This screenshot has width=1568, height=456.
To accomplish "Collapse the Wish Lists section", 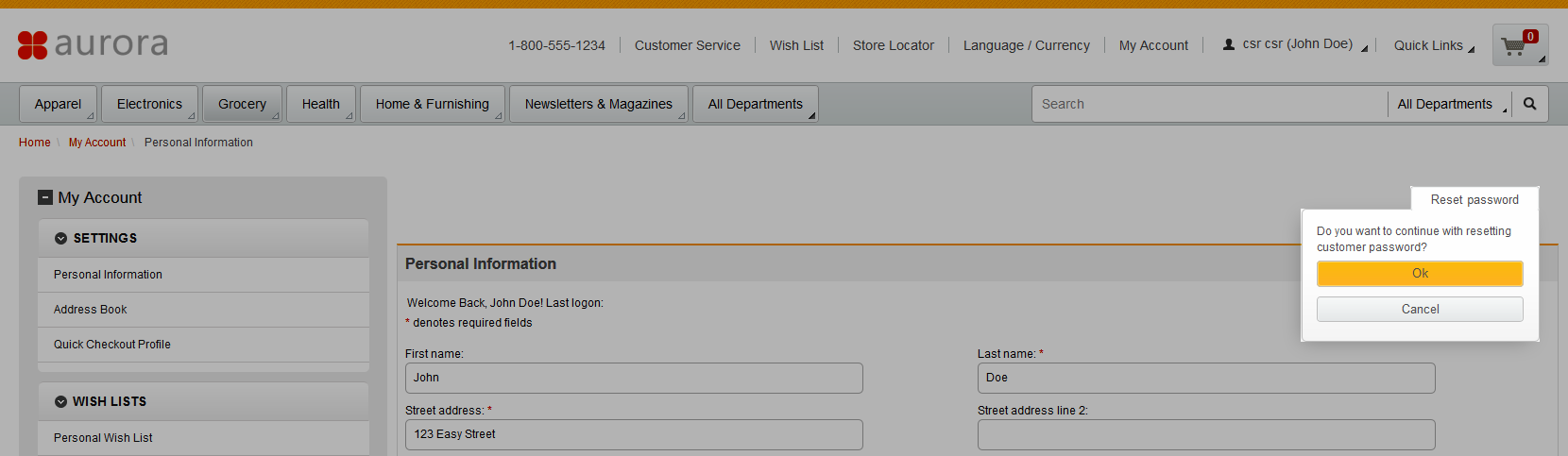I will click(x=60, y=402).
